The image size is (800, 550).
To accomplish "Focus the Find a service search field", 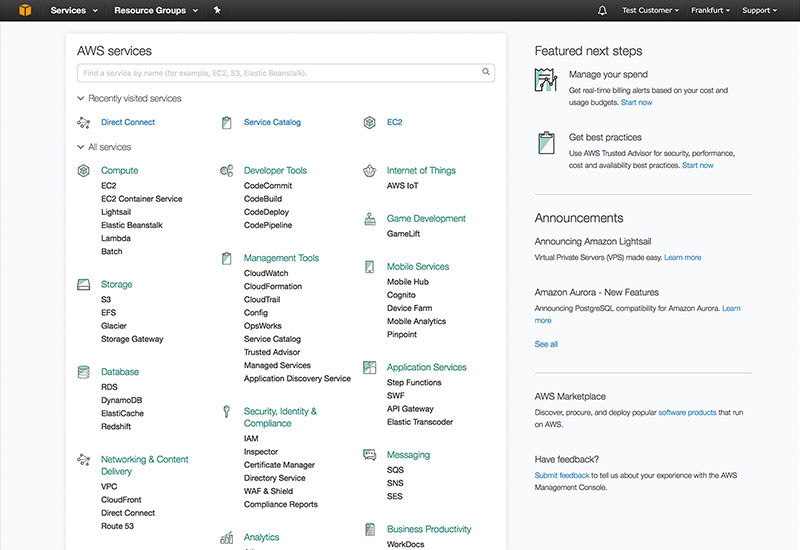I will (x=286, y=73).
